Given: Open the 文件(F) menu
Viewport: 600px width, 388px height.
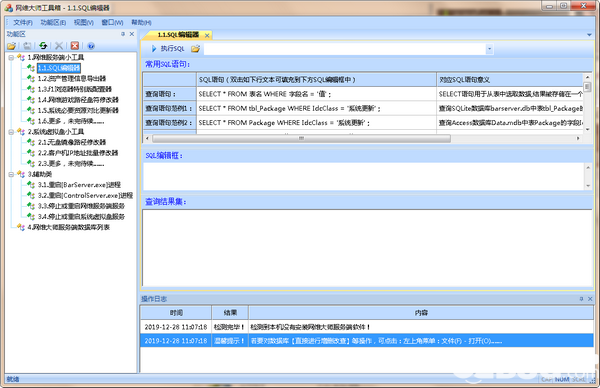Looking at the screenshot, I should pos(23,23).
